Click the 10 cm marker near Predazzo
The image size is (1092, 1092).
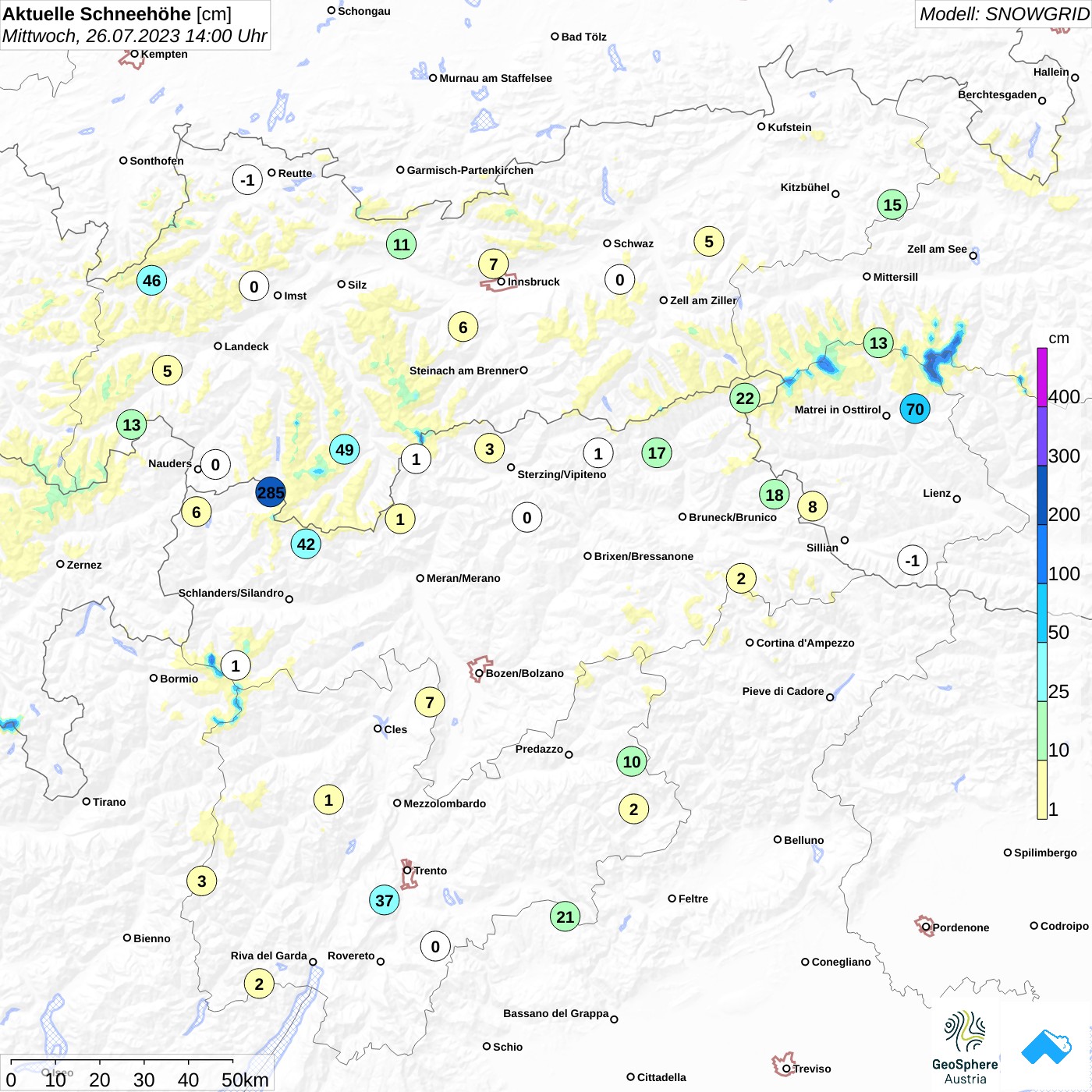pos(632,761)
